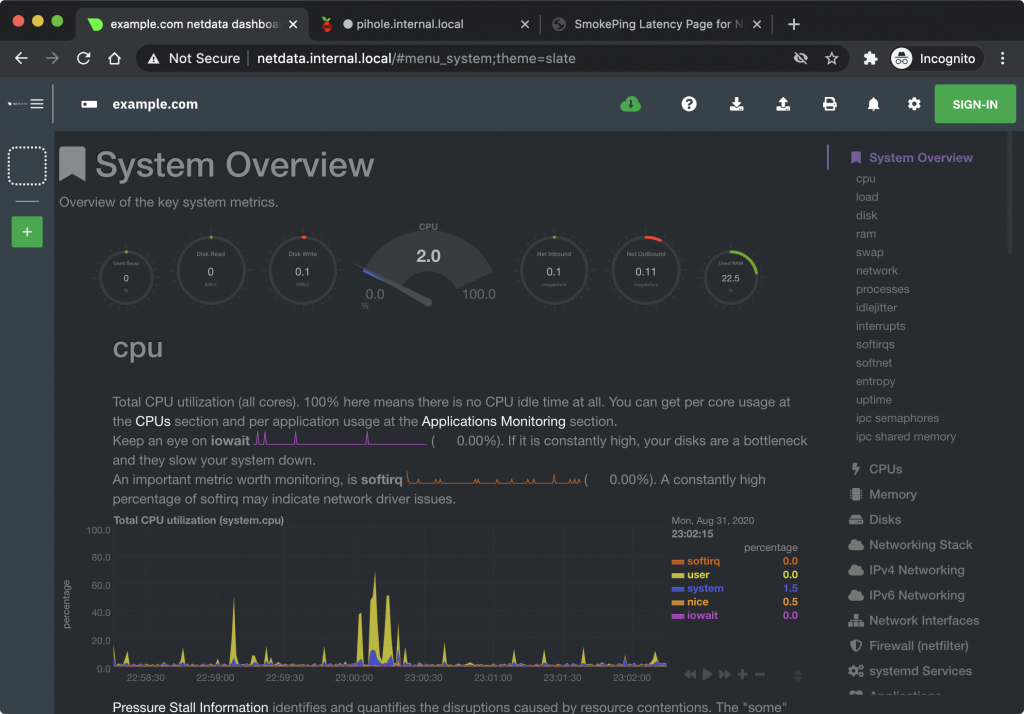Click the export snapshot upload icon
This screenshot has height=714, width=1024.
[783, 104]
